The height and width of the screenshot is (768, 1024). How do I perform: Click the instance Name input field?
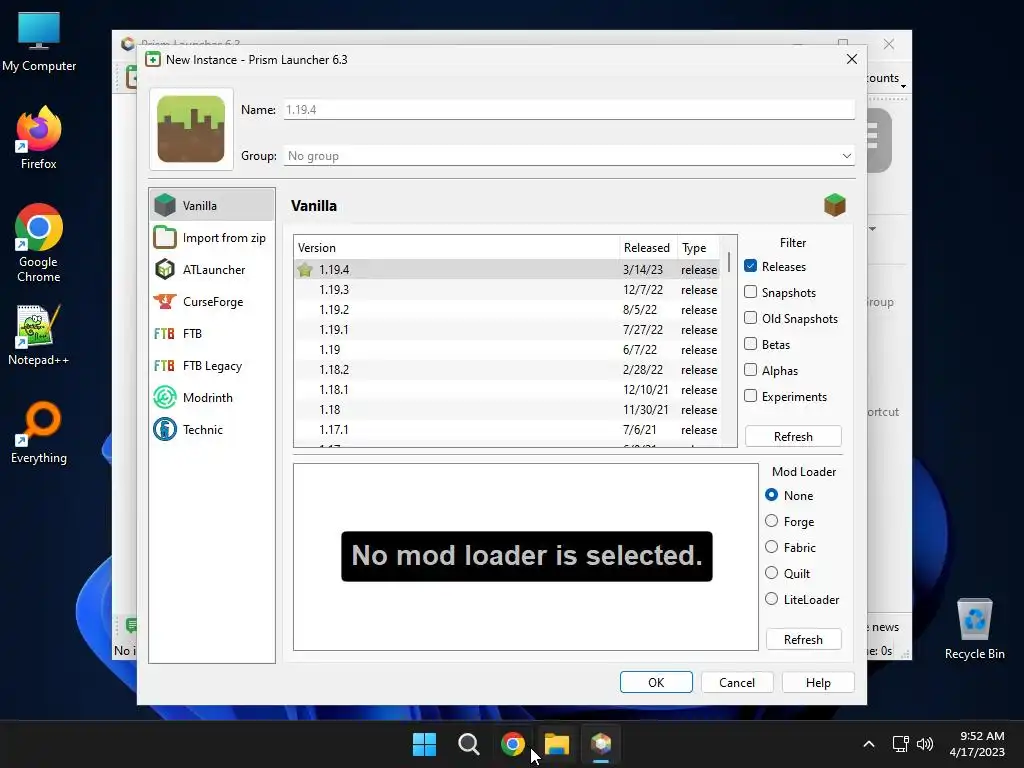[569, 110]
